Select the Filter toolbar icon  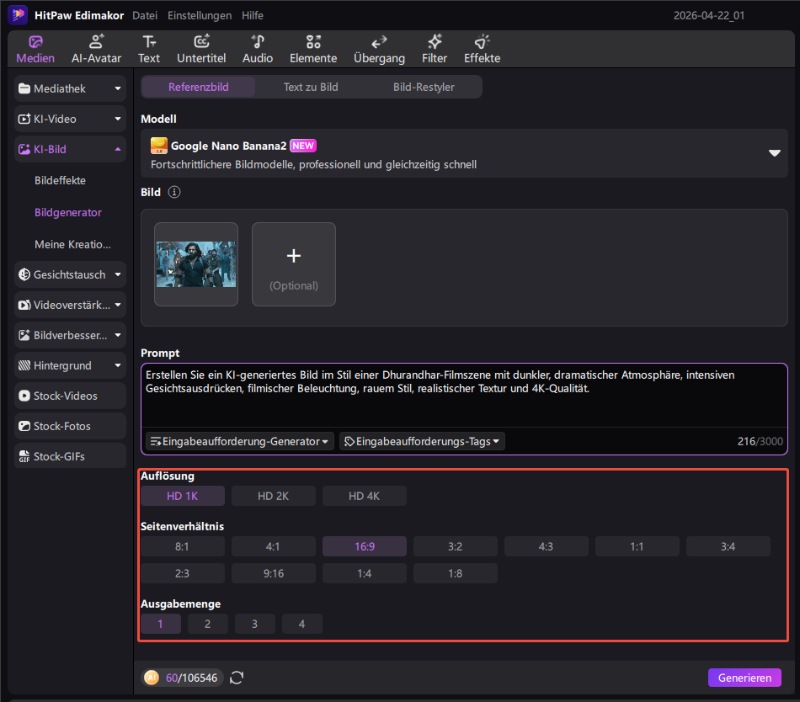(434, 49)
